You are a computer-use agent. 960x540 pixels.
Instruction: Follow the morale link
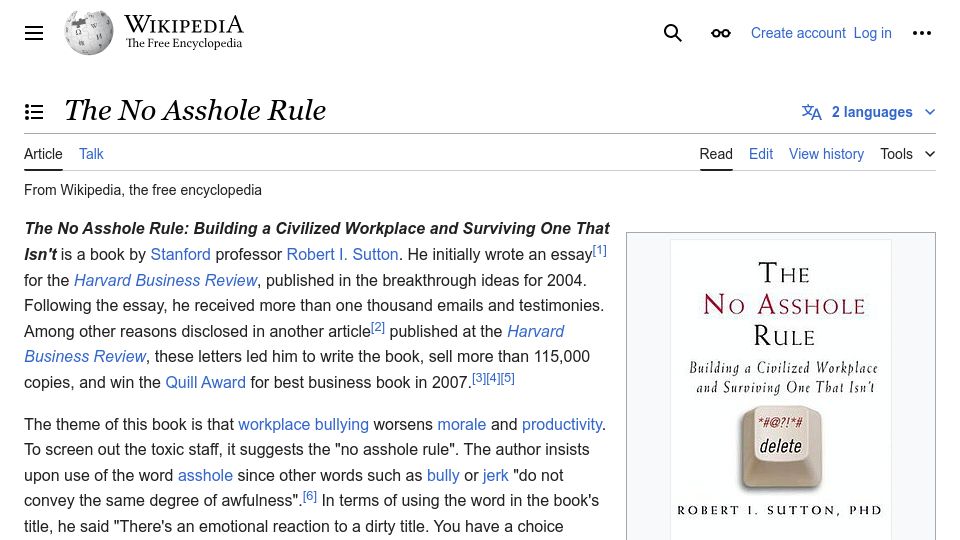pos(461,424)
